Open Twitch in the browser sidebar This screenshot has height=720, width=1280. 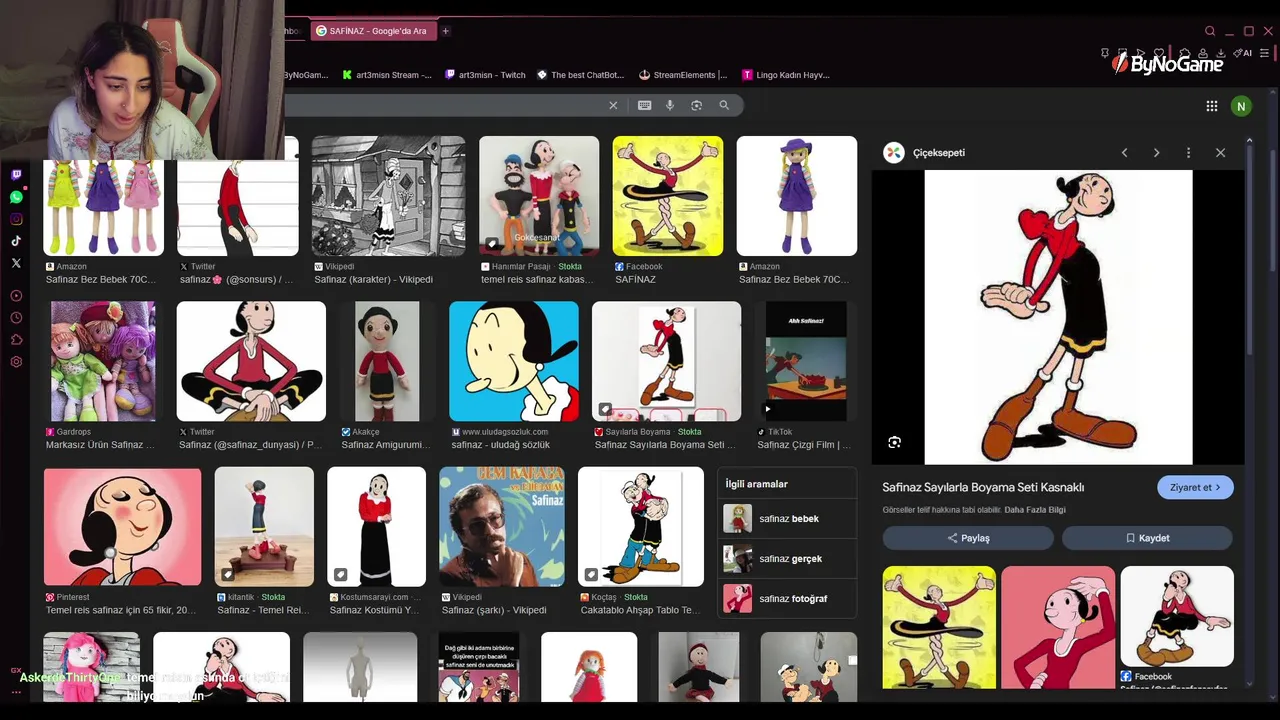[16, 175]
